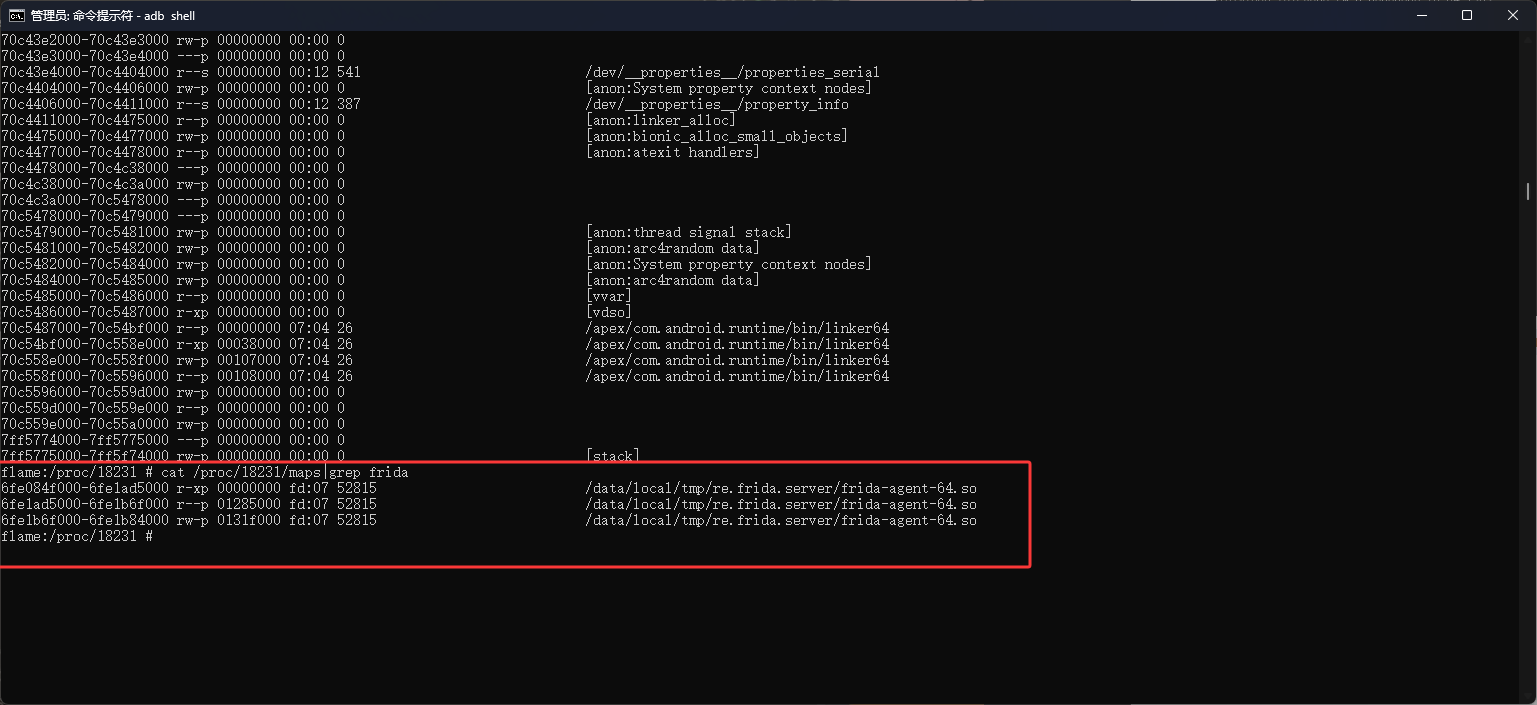Click the address range 70c5487000-70c54bf000
Image resolution: width=1537 pixels, height=705 pixels.
[x=84, y=328]
